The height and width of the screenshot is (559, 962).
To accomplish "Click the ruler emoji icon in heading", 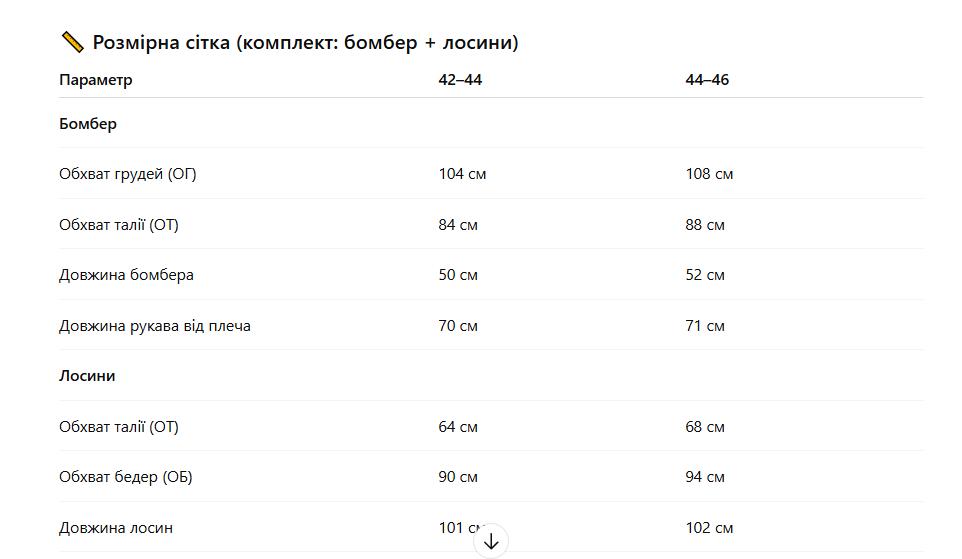I will click(x=72, y=42).
